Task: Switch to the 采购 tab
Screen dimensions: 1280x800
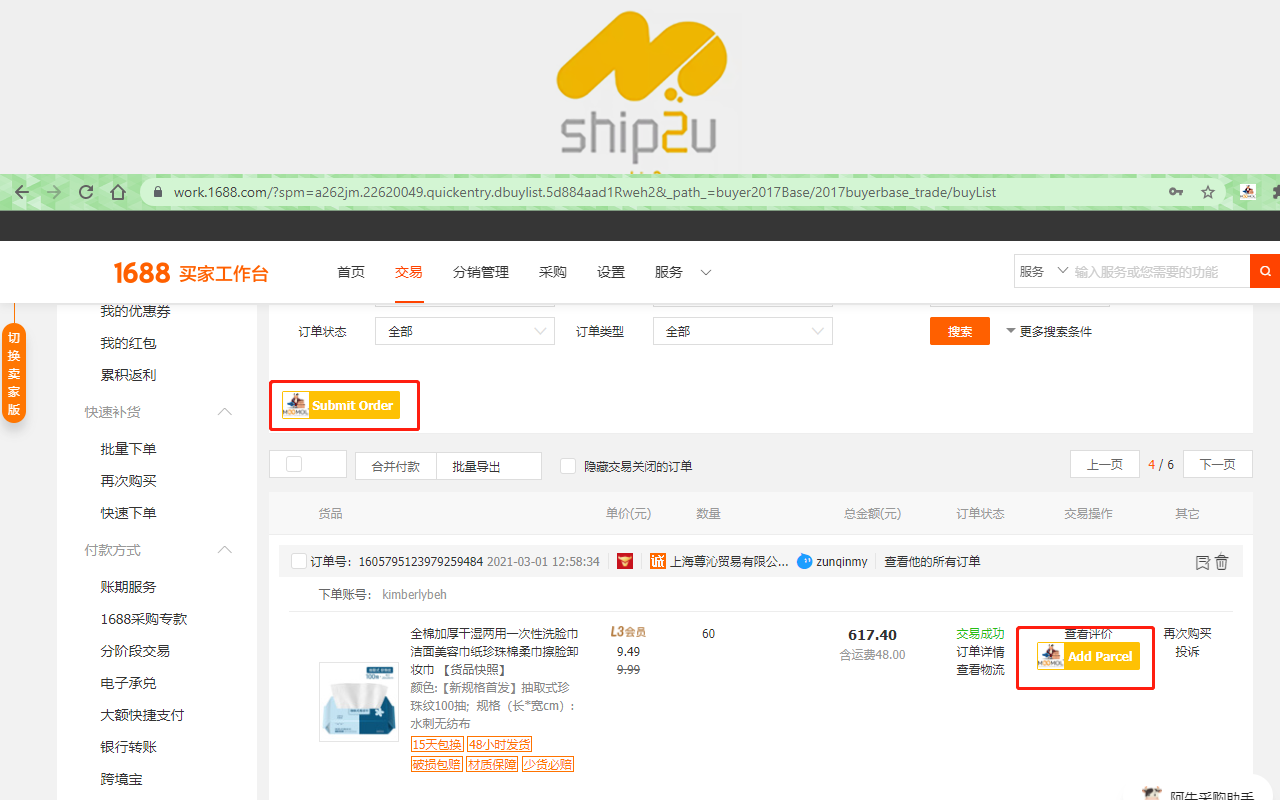Action: (x=553, y=272)
